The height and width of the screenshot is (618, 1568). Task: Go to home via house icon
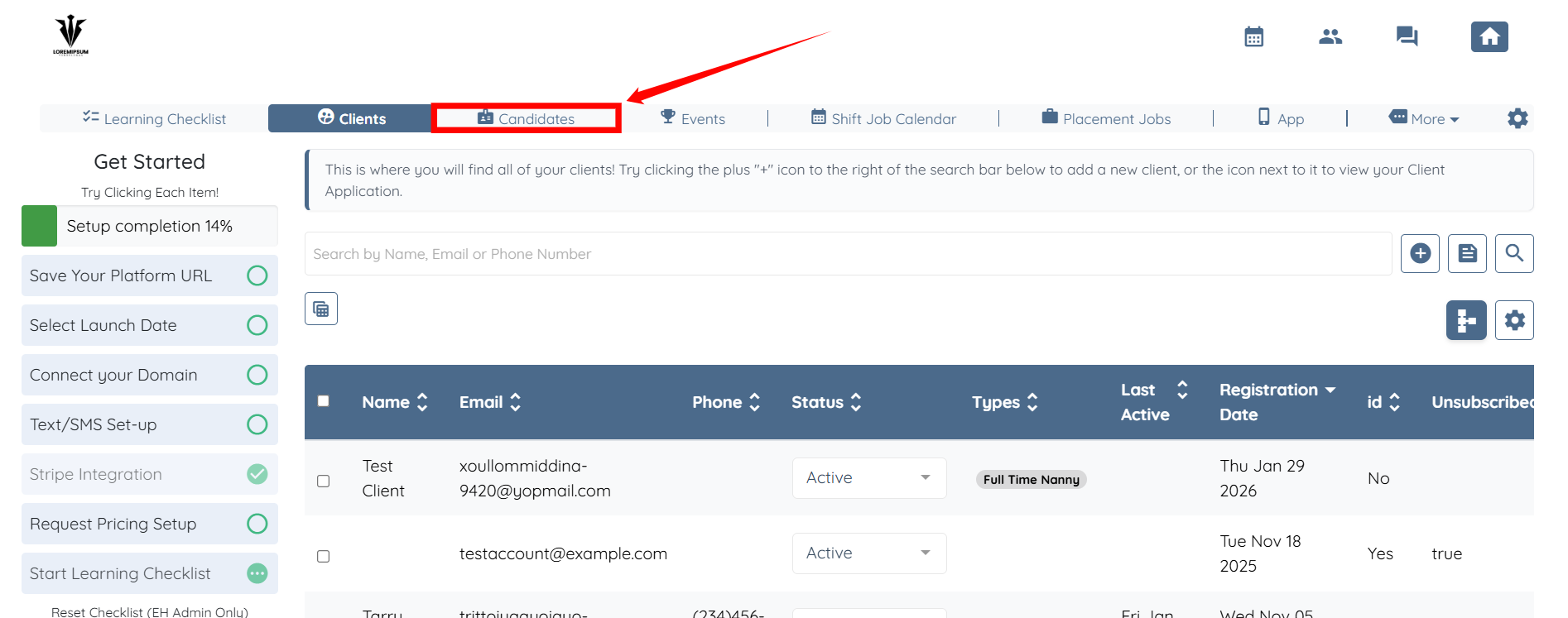[1489, 36]
